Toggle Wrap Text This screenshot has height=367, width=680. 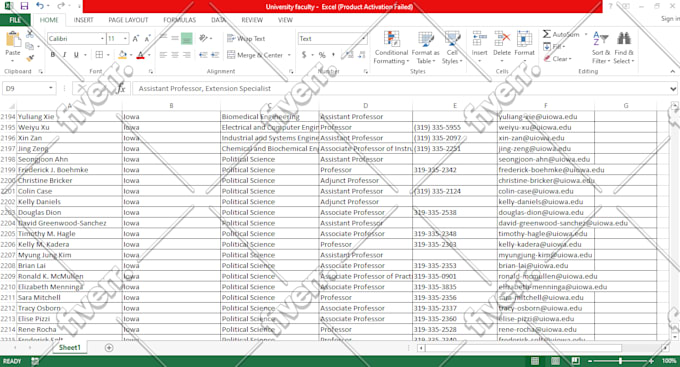246,39
